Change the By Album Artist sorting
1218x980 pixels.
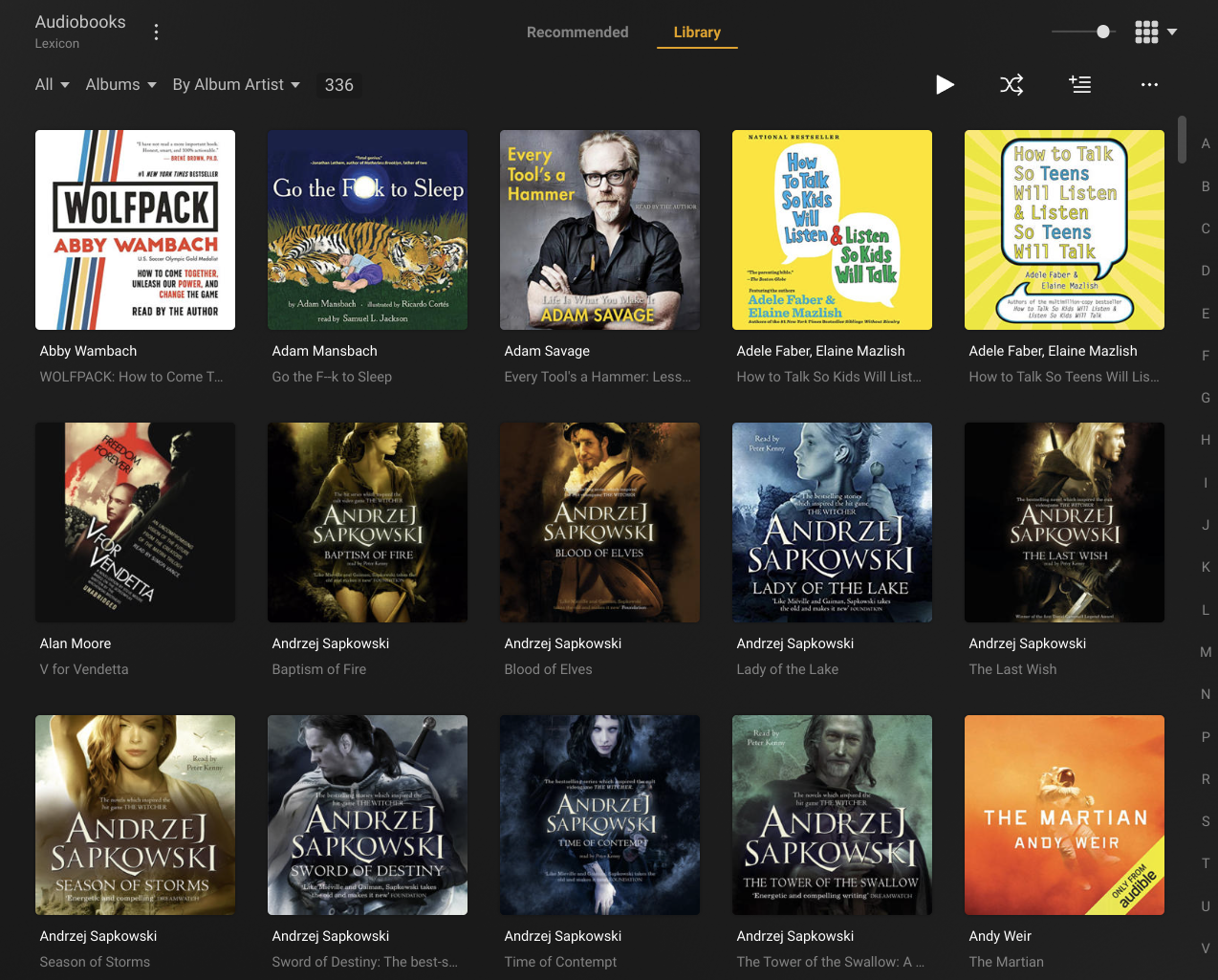(236, 85)
